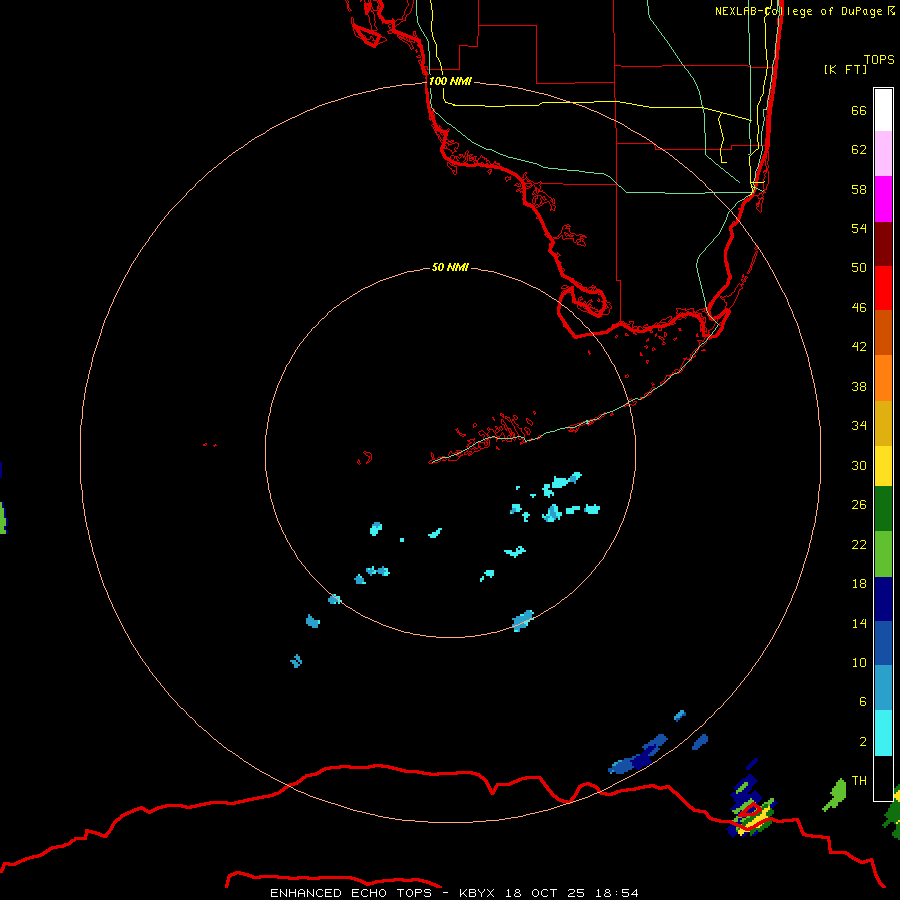The image size is (900, 900).
Task: Click the bright red legend swatch
Action: click(883, 288)
